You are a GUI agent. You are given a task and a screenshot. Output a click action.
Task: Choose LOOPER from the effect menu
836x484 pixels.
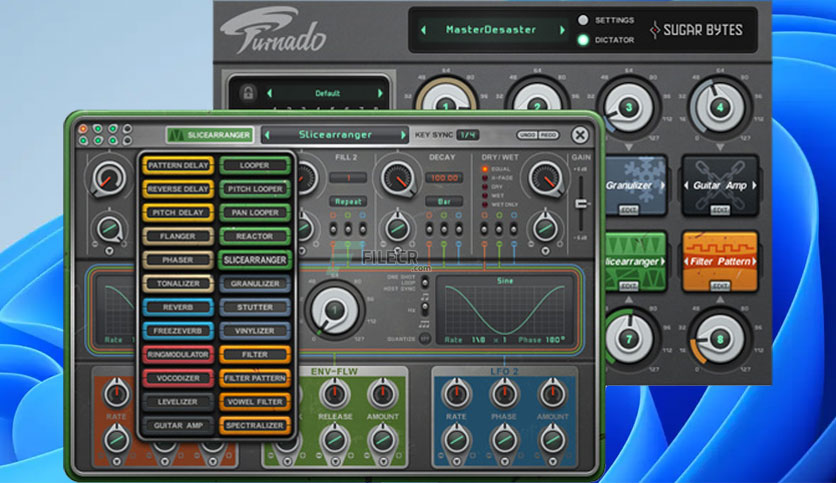tap(255, 165)
